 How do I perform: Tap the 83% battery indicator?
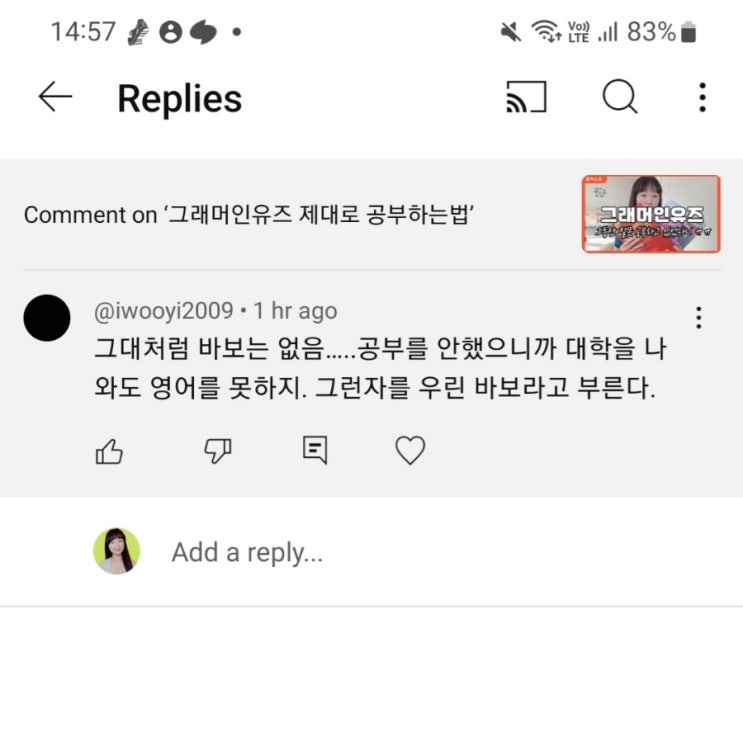tap(661, 32)
